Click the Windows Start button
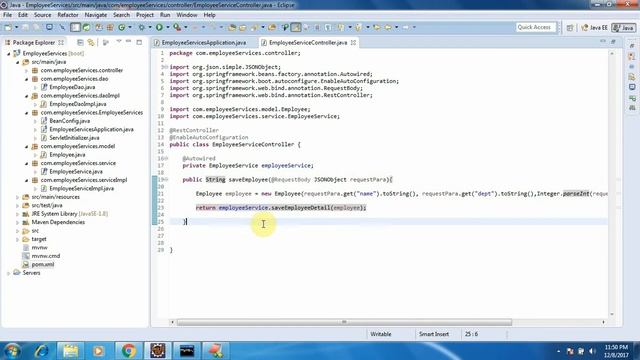640x360 pixels. [x=12, y=351]
